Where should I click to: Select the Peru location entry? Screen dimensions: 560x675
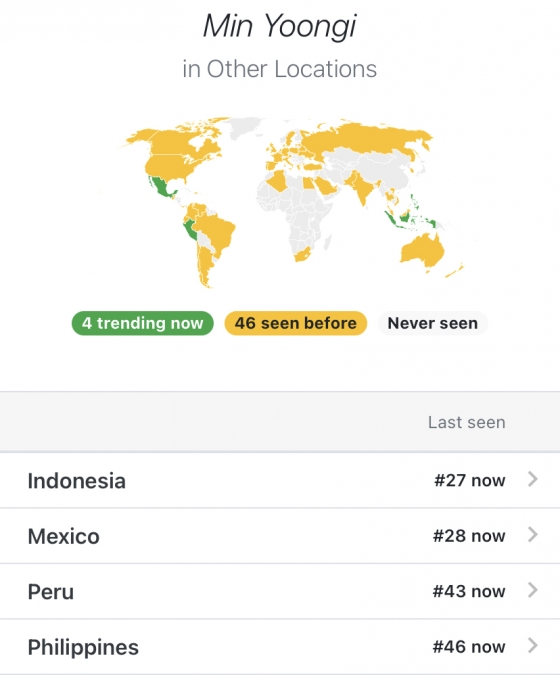(280, 591)
